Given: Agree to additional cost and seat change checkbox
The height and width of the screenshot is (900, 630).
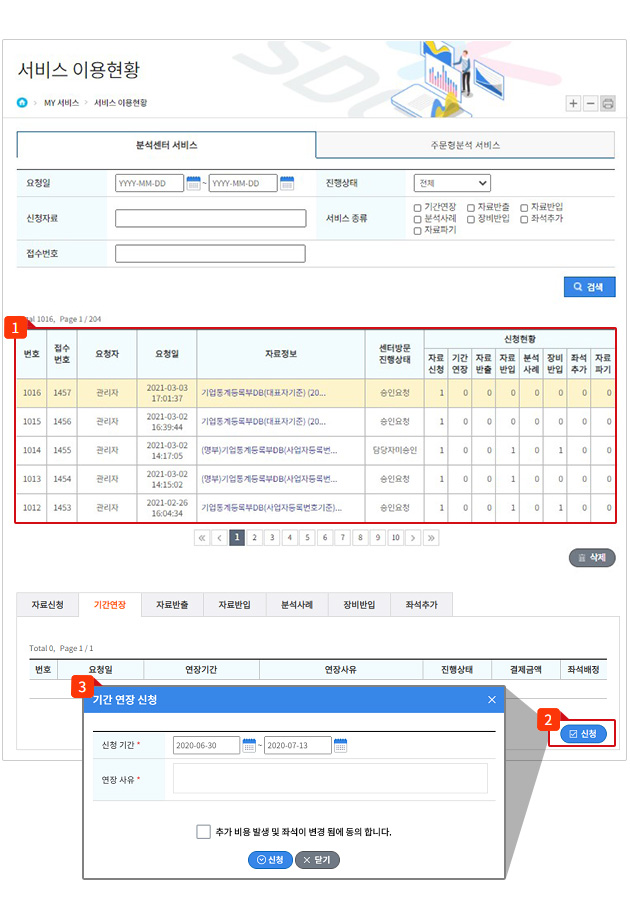Looking at the screenshot, I should 204,831.
